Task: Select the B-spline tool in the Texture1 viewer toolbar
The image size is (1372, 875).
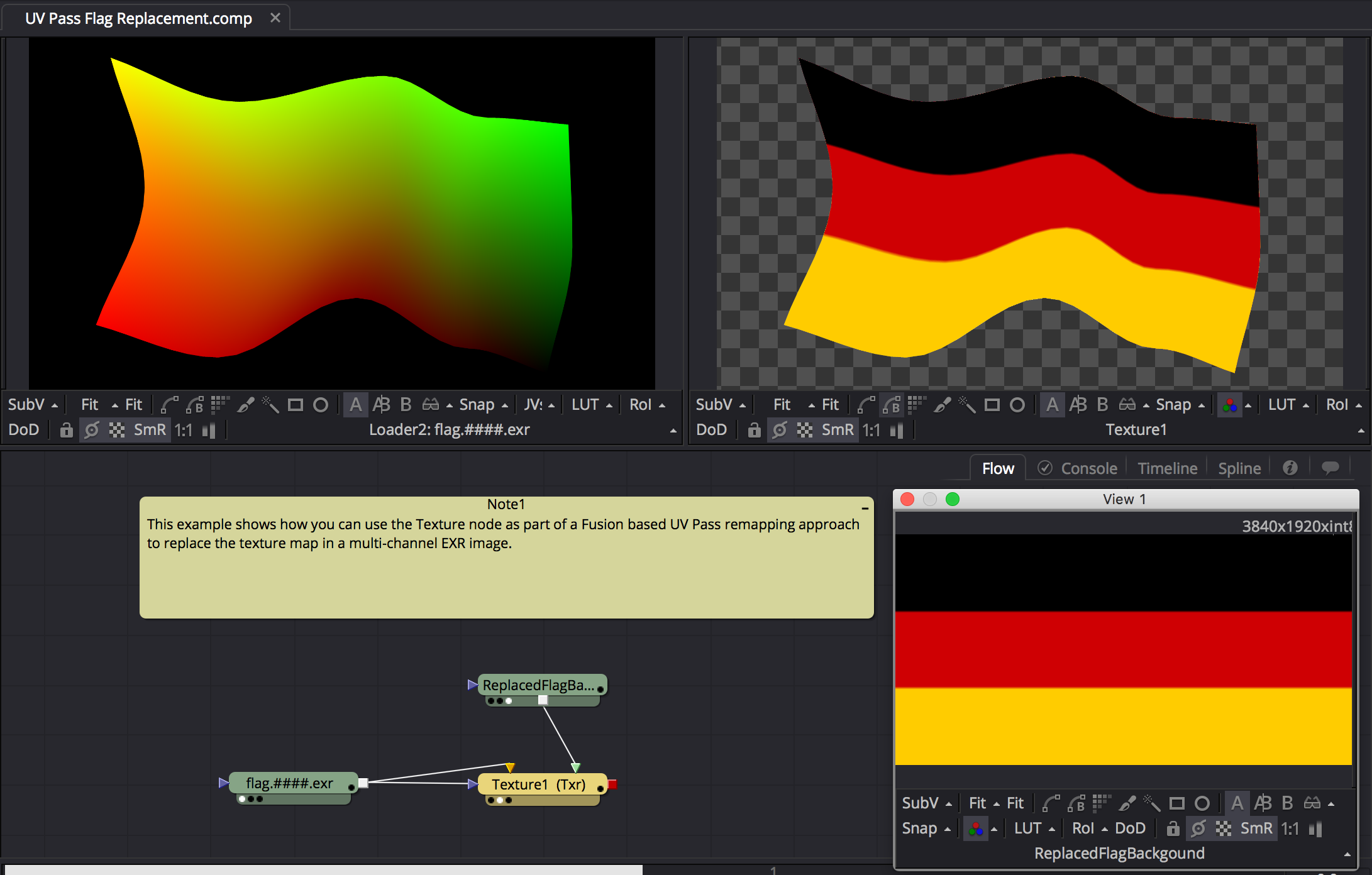Action: (892, 405)
